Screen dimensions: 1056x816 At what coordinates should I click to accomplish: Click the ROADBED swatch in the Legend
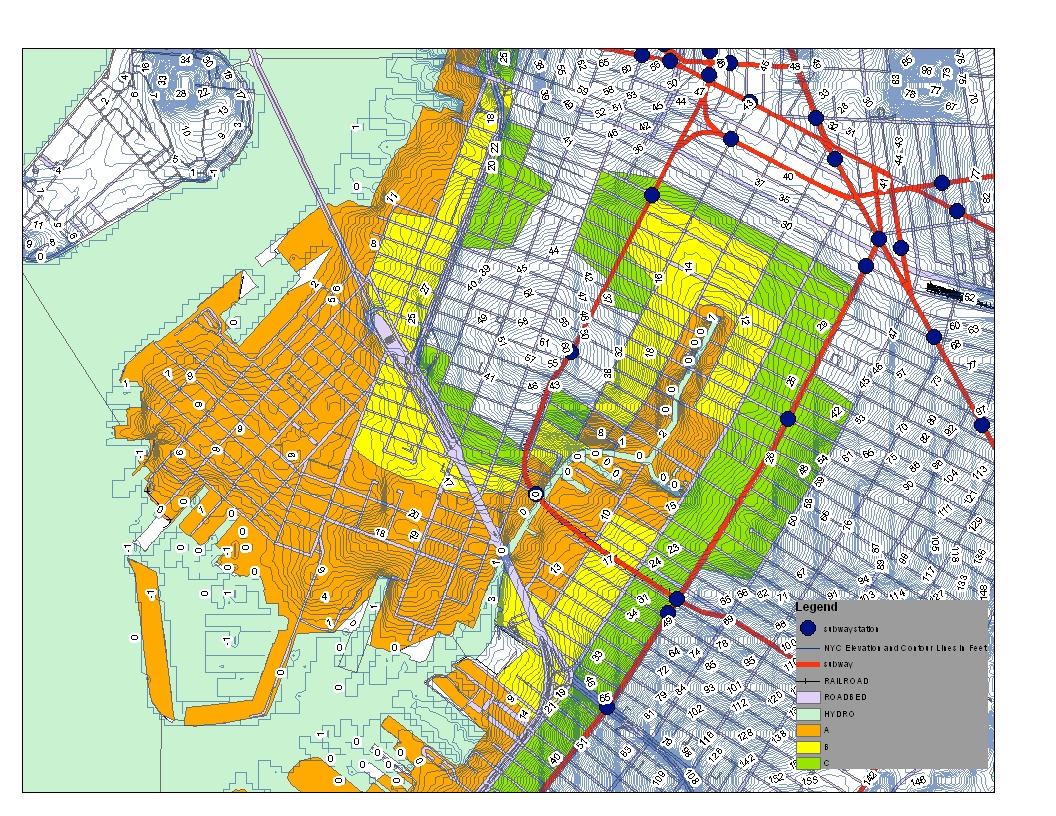808,697
